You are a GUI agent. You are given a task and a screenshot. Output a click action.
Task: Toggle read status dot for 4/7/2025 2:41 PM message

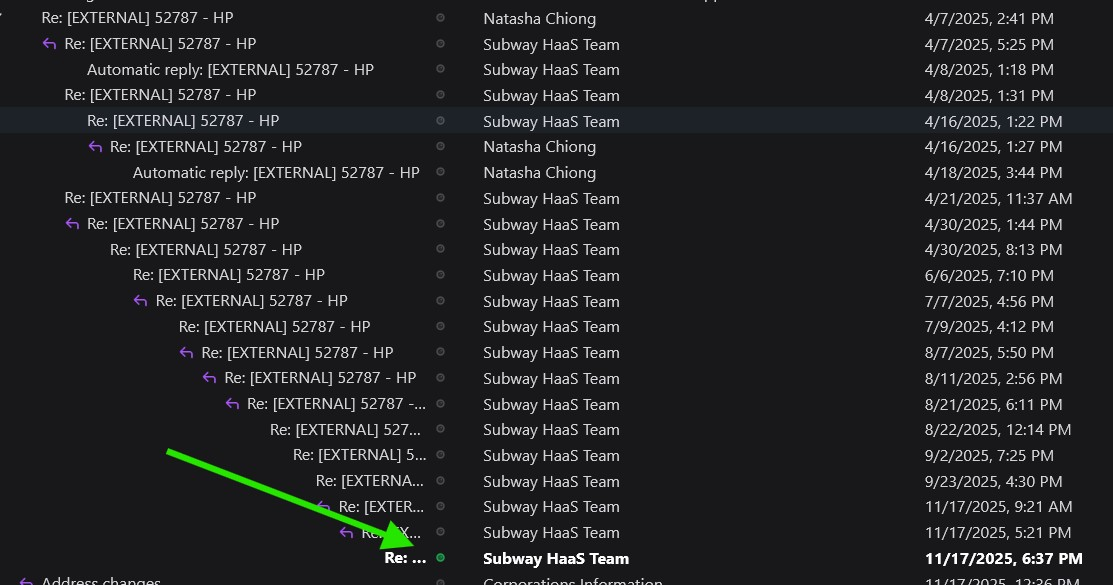(x=440, y=18)
